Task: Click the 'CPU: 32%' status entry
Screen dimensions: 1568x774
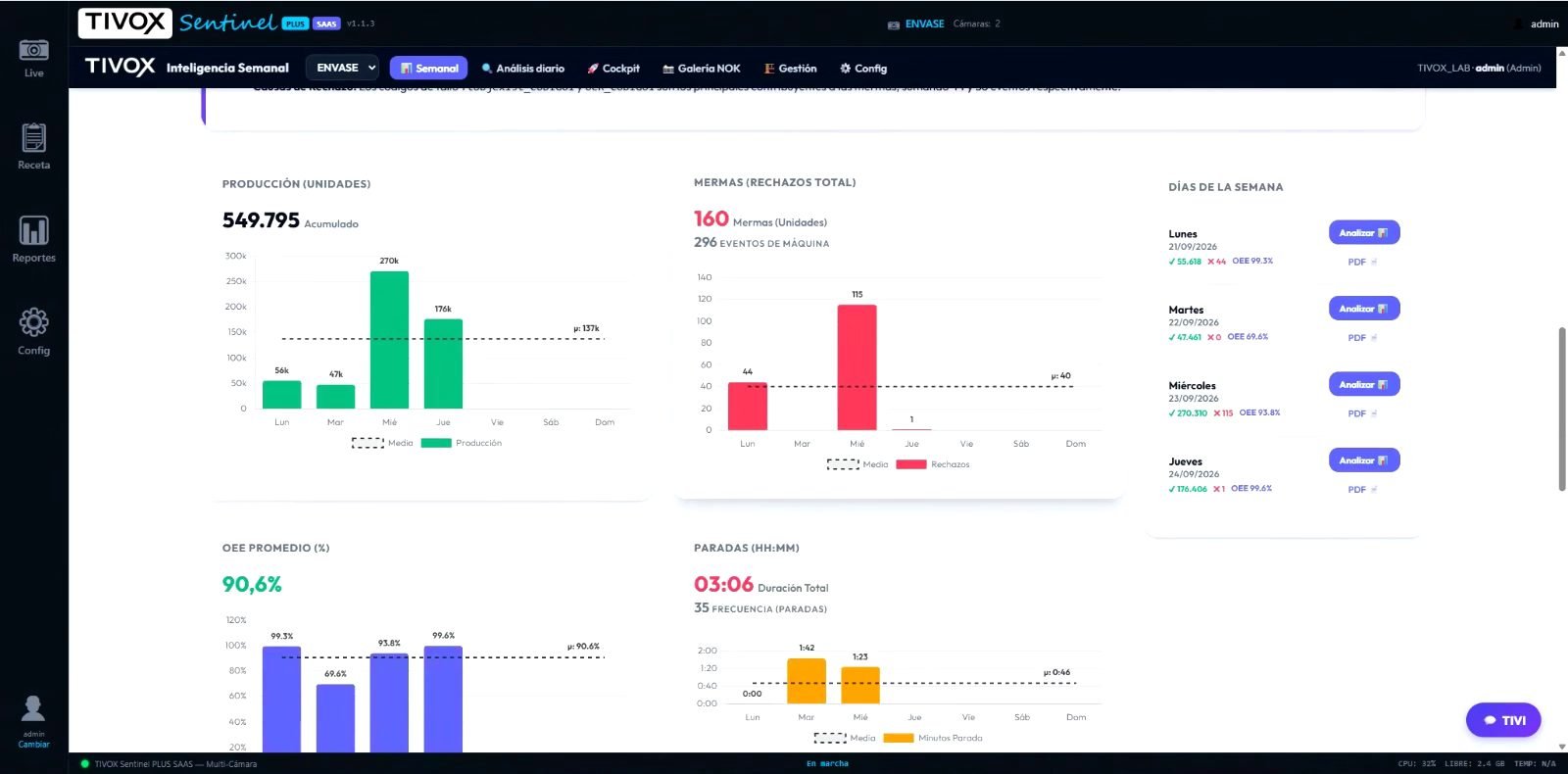Action: pos(1417,764)
